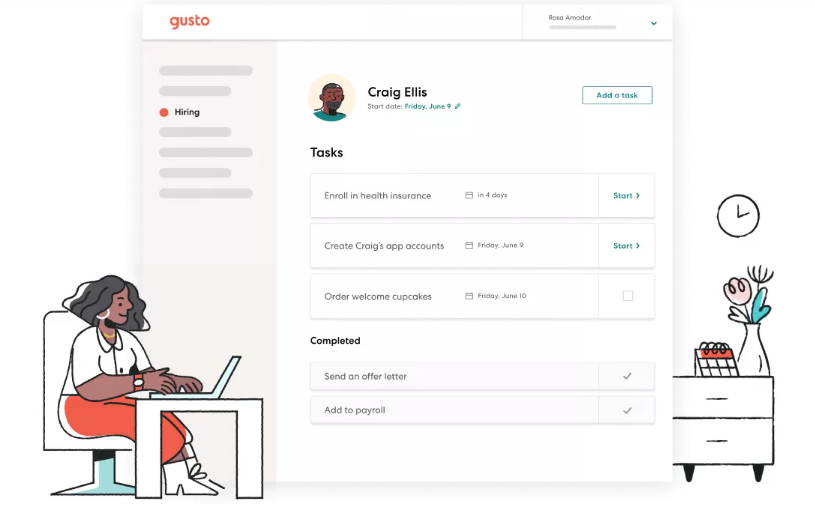Click checkmark on Add to payroll row

(x=627, y=410)
